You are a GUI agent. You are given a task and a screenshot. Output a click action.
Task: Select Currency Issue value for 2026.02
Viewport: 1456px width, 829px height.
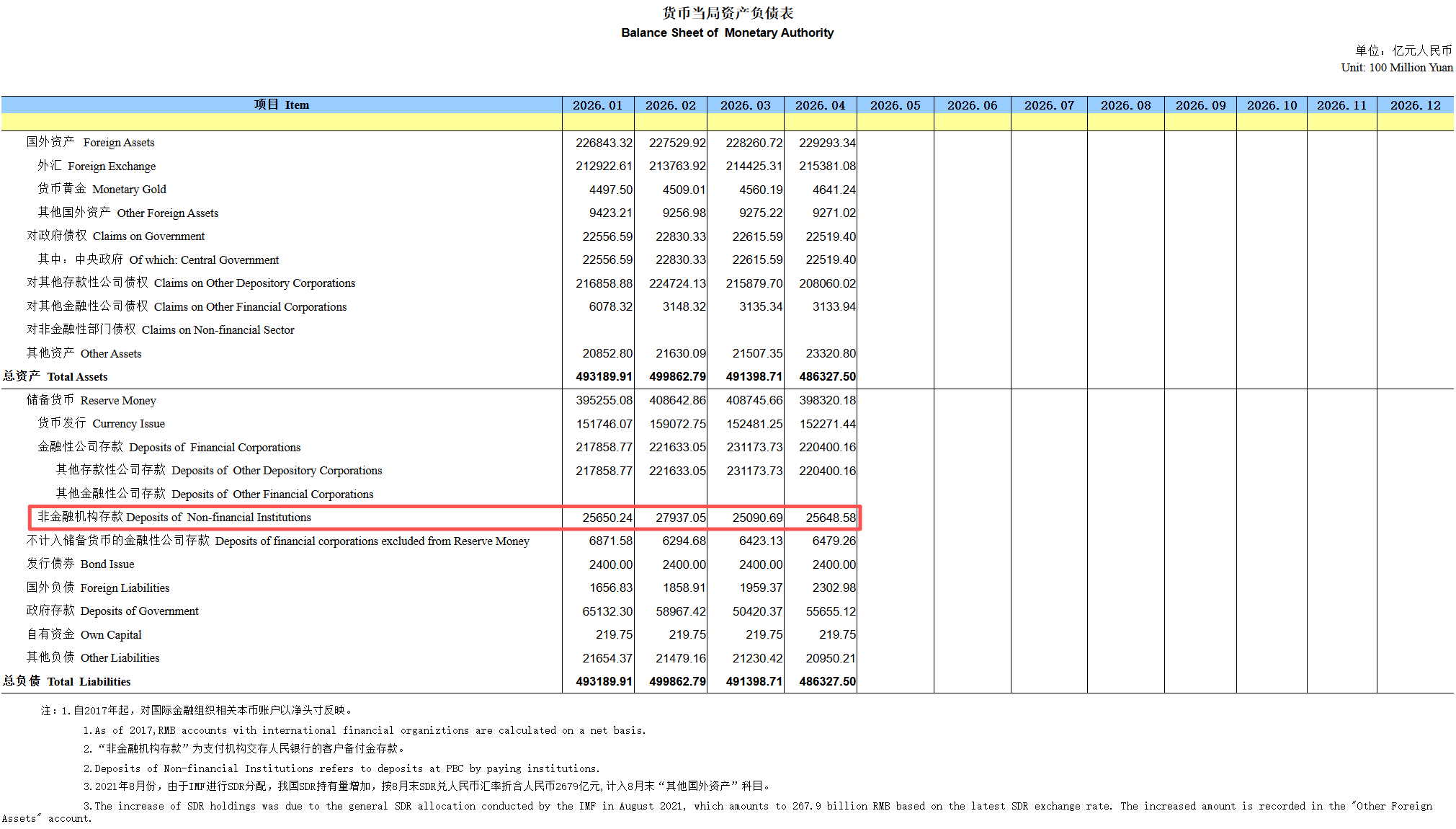click(677, 424)
